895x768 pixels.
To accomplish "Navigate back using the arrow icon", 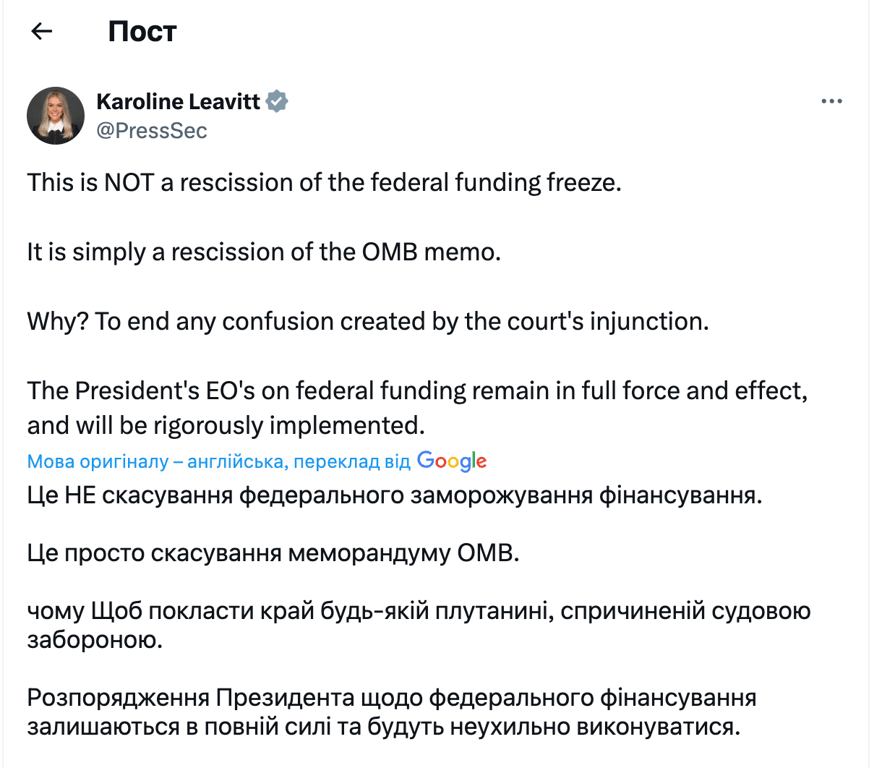I will pos(40,31).
